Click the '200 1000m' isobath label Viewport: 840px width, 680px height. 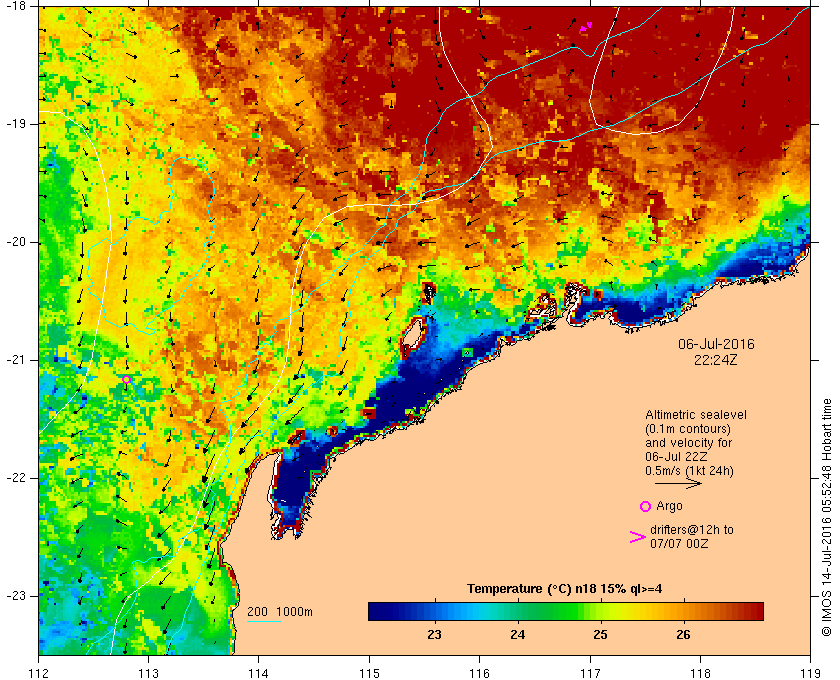tap(280, 612)
